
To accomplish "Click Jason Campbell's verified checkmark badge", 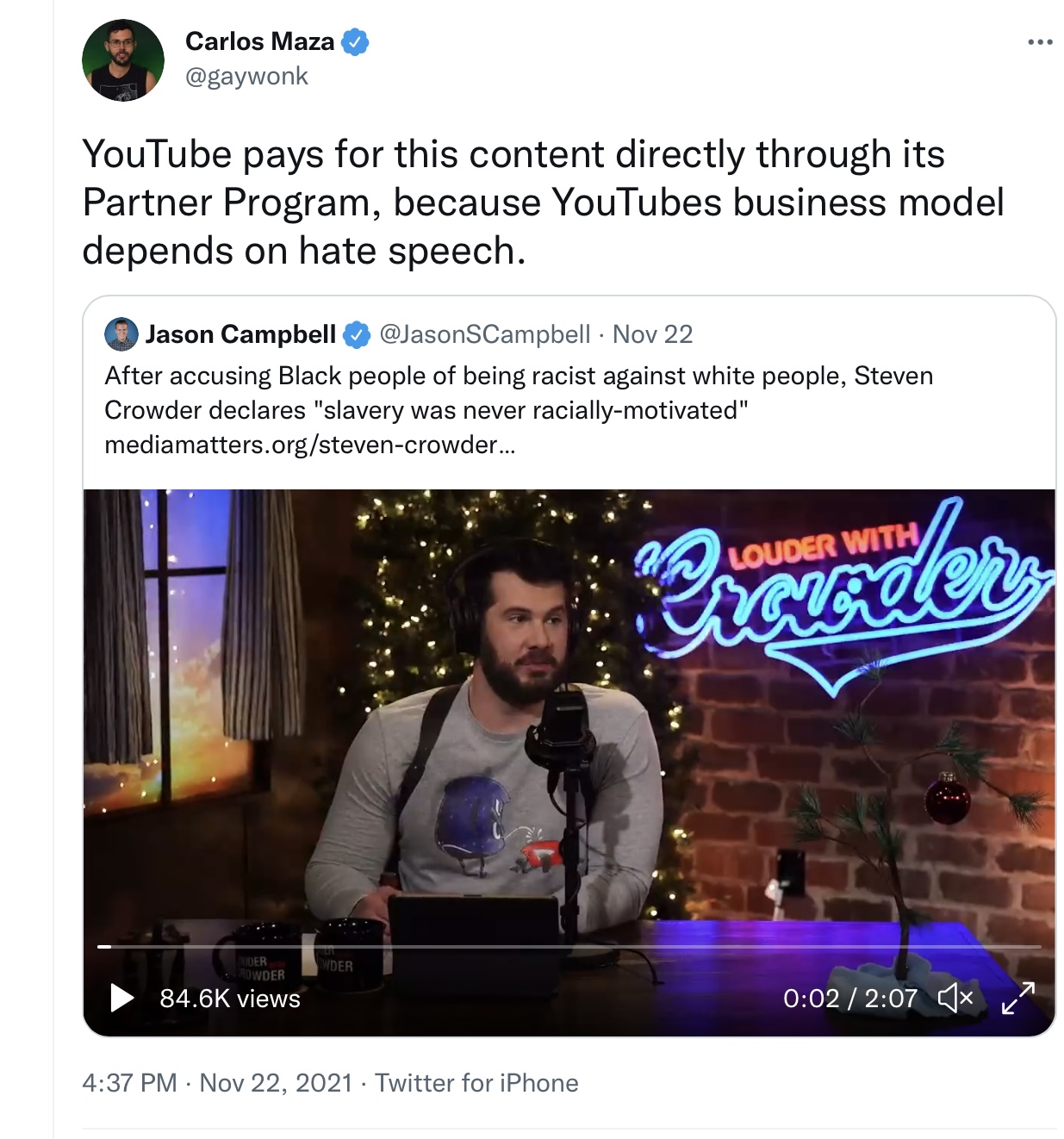I will coord(357,334).
